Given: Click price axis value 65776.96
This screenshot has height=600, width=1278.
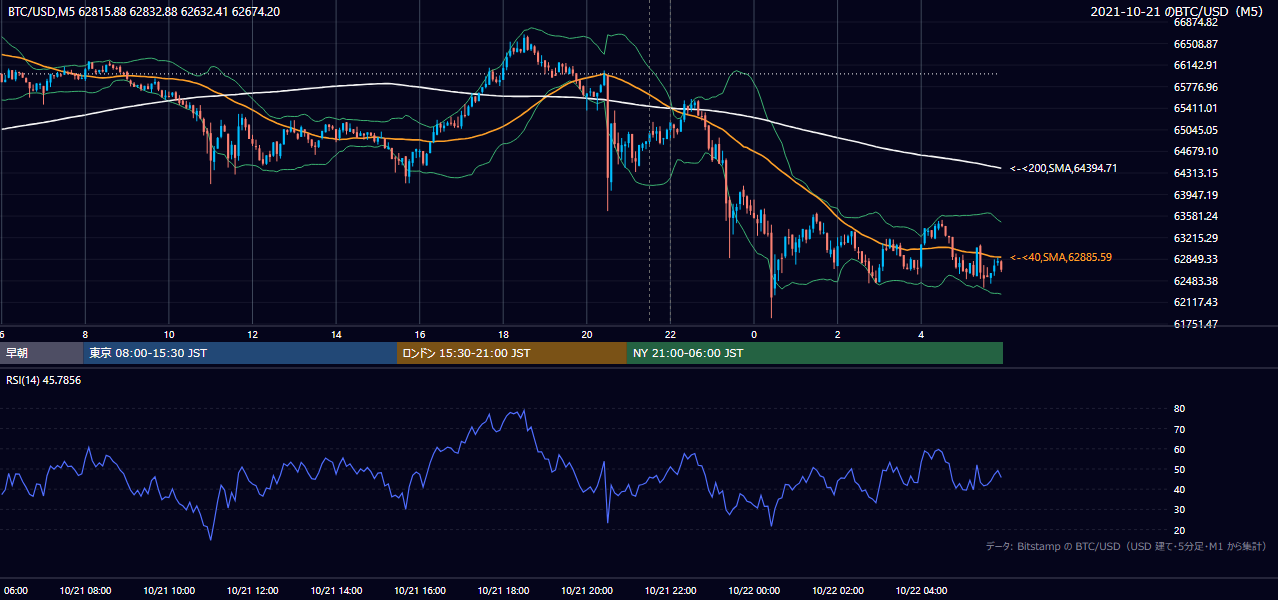Looking at the screenshot, I should click(1195, 87).
